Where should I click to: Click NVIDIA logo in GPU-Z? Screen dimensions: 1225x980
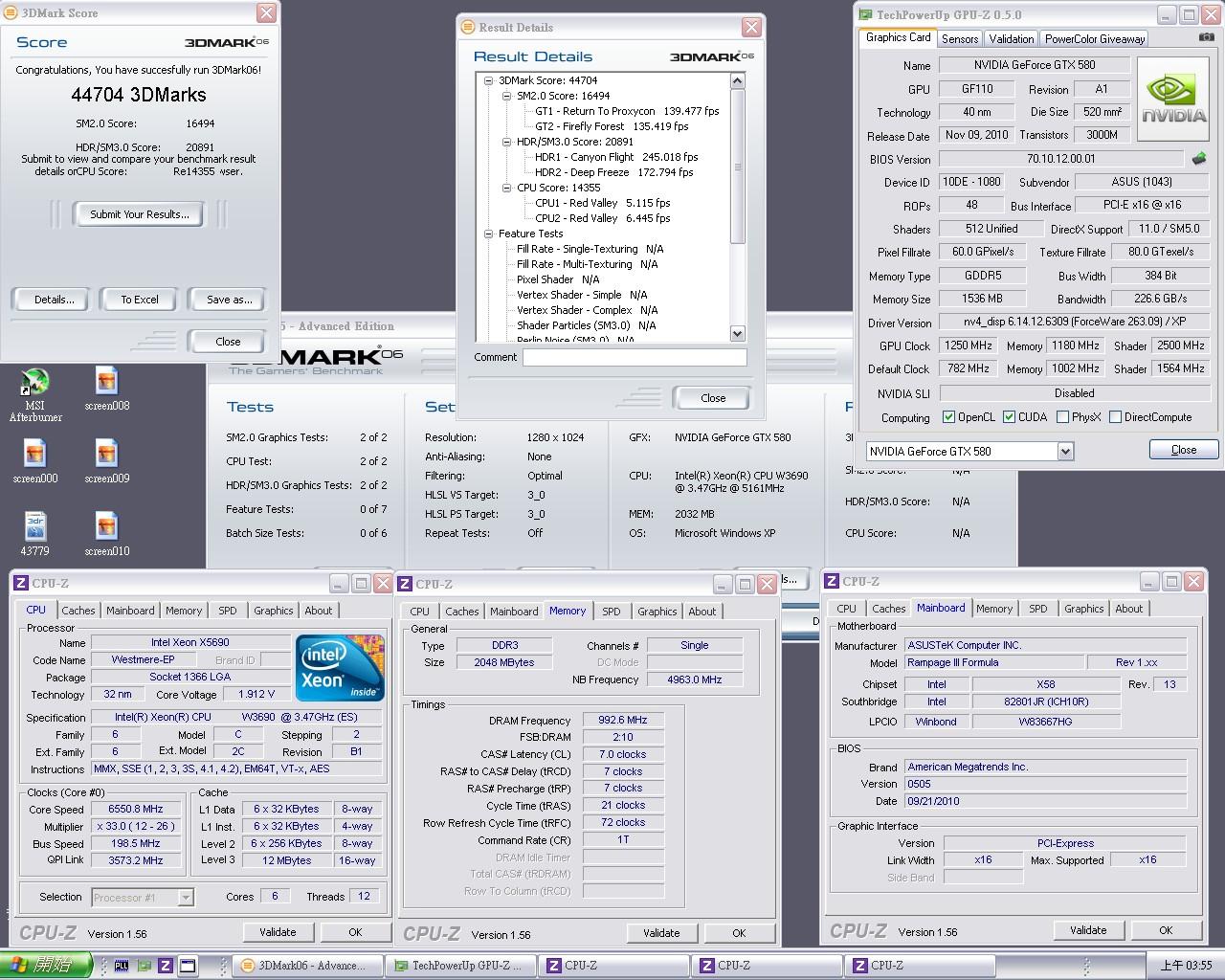(1174, 100)
